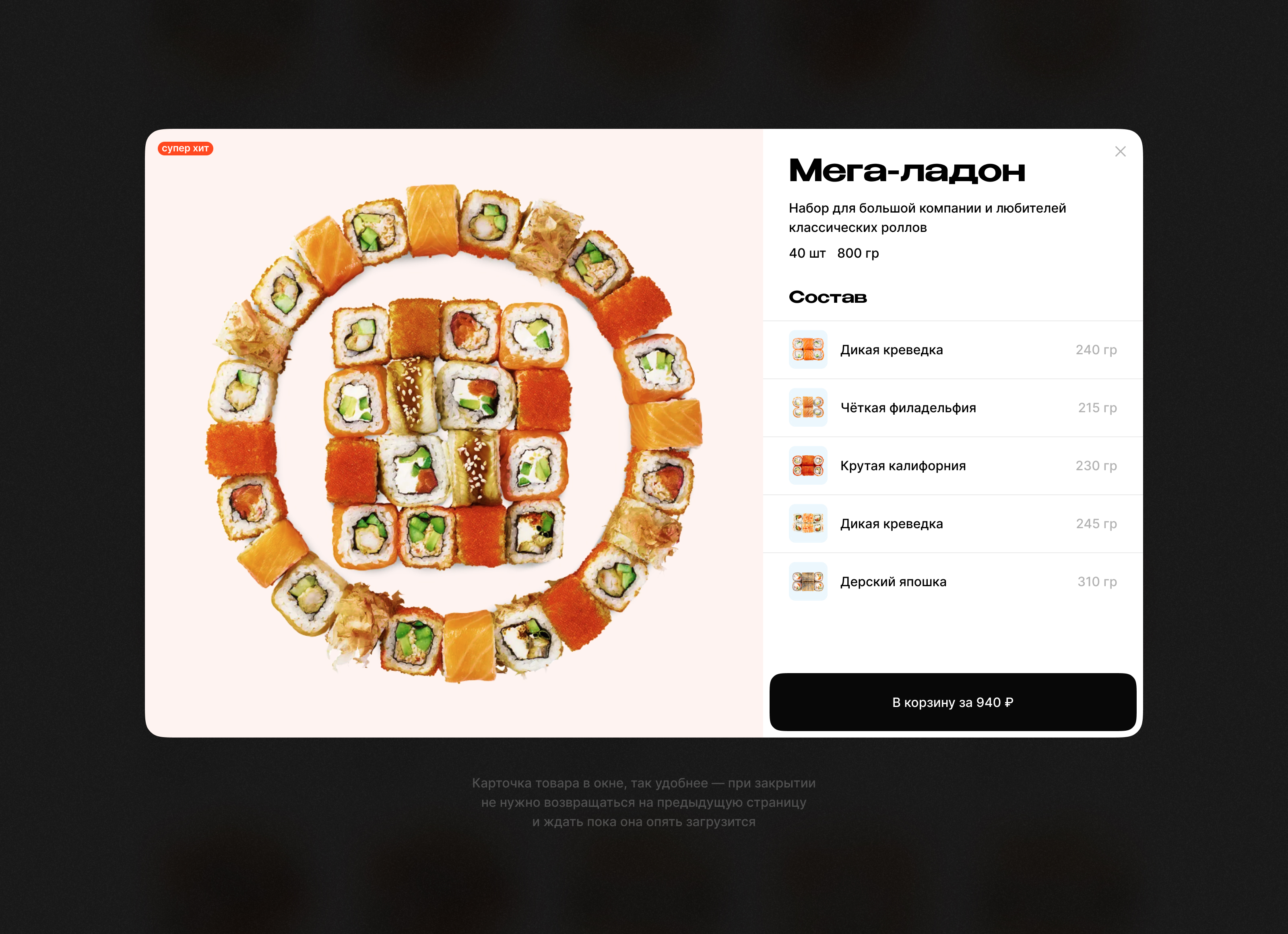Click the 230 гр weight label
1288x934 pixels.
point(1096,466)
